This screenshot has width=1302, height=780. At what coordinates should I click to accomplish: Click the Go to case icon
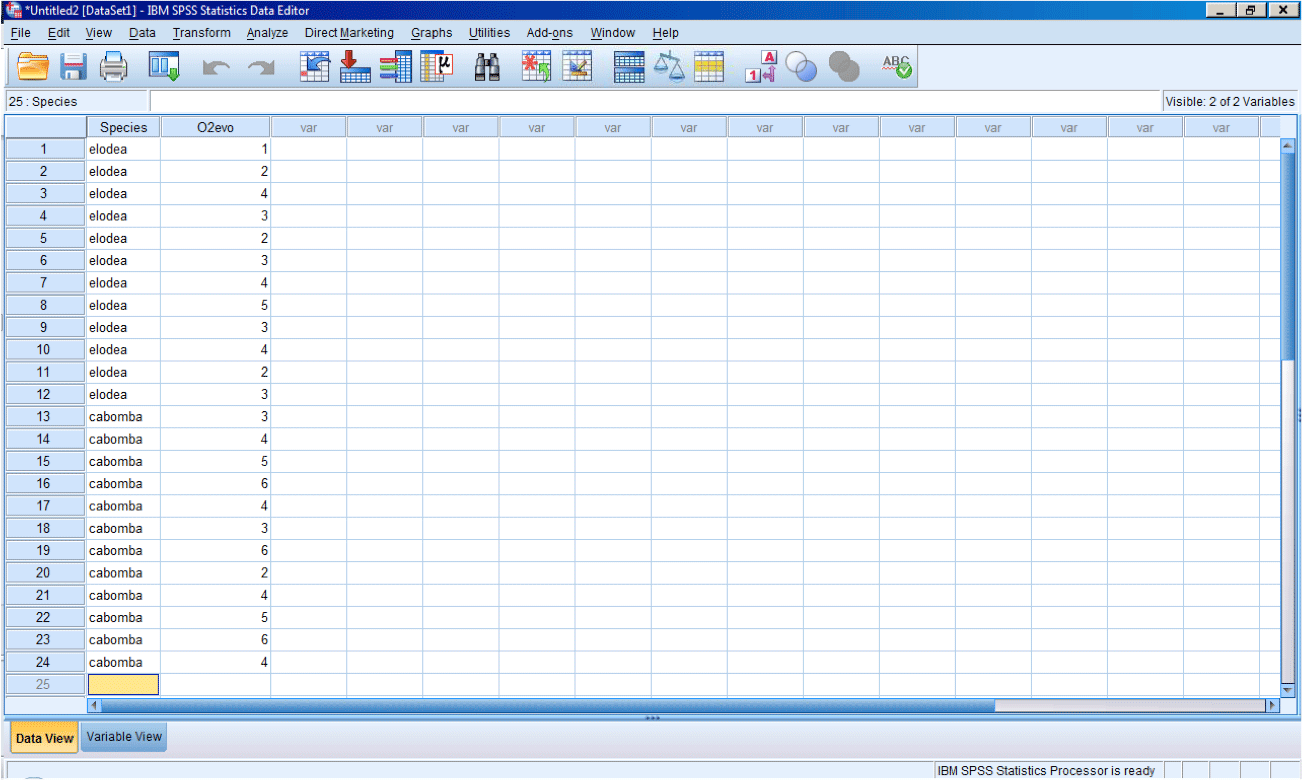(316, 67)
